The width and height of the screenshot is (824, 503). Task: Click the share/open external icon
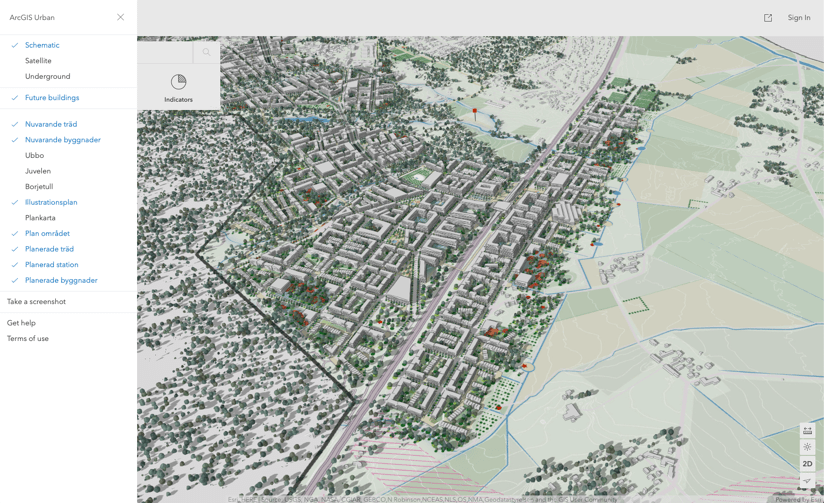[x=768, y=18]
